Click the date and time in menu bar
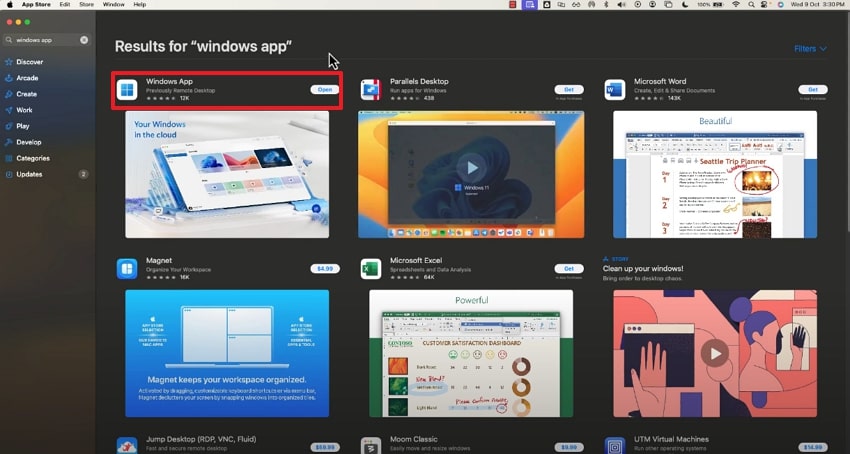 (x=819, y=4)
